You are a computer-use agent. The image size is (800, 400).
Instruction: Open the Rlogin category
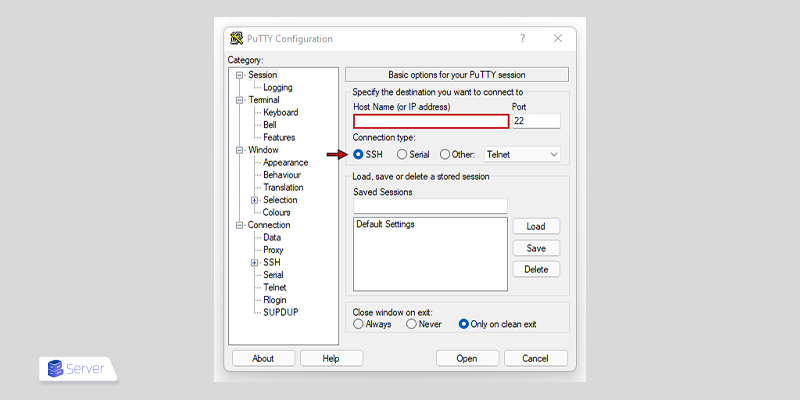[x=274, y=300]
